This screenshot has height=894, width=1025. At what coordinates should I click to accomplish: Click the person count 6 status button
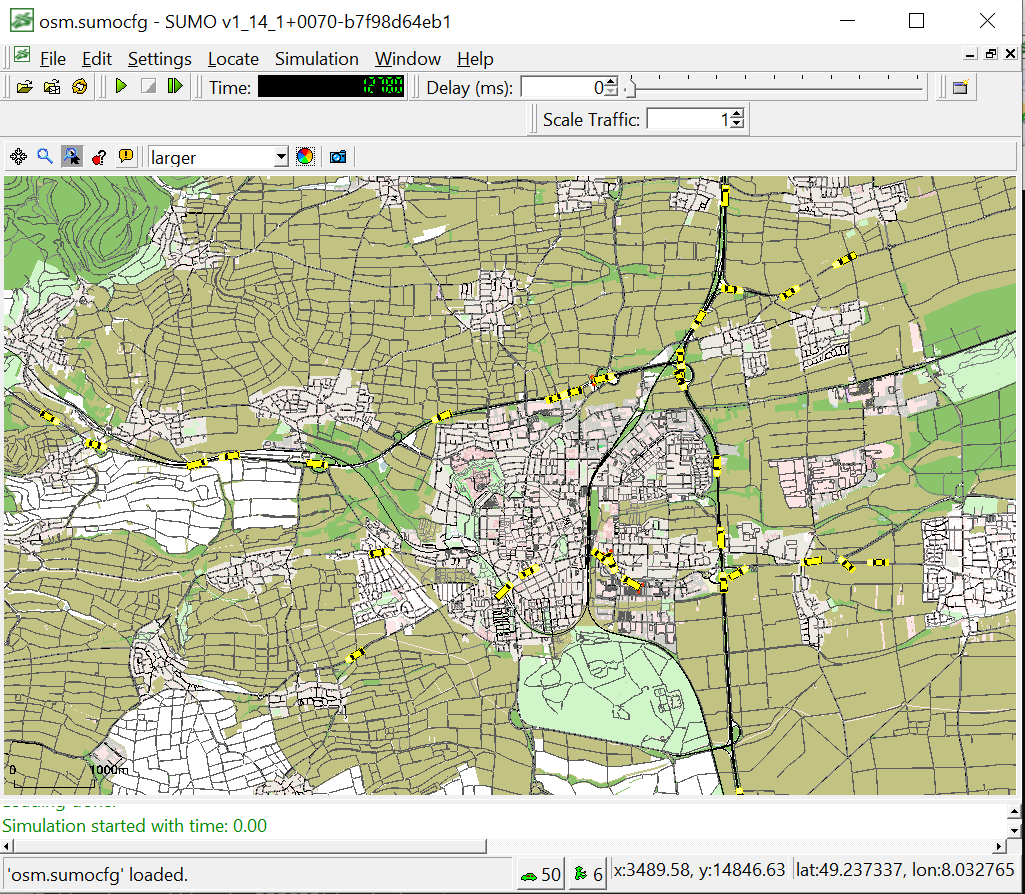[x=588, y=875]
